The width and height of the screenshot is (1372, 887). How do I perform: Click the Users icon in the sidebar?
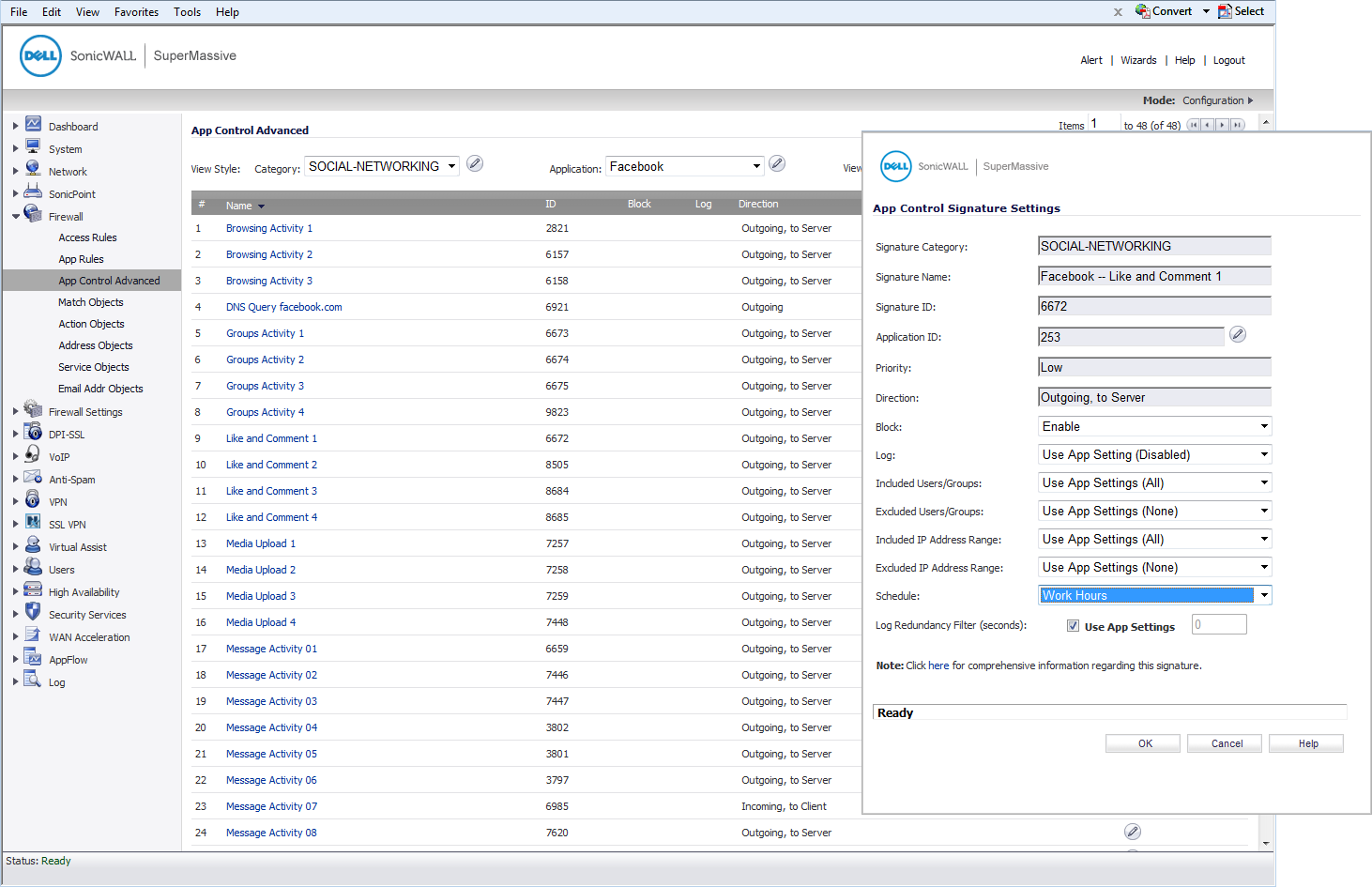[x=34, y=568]
